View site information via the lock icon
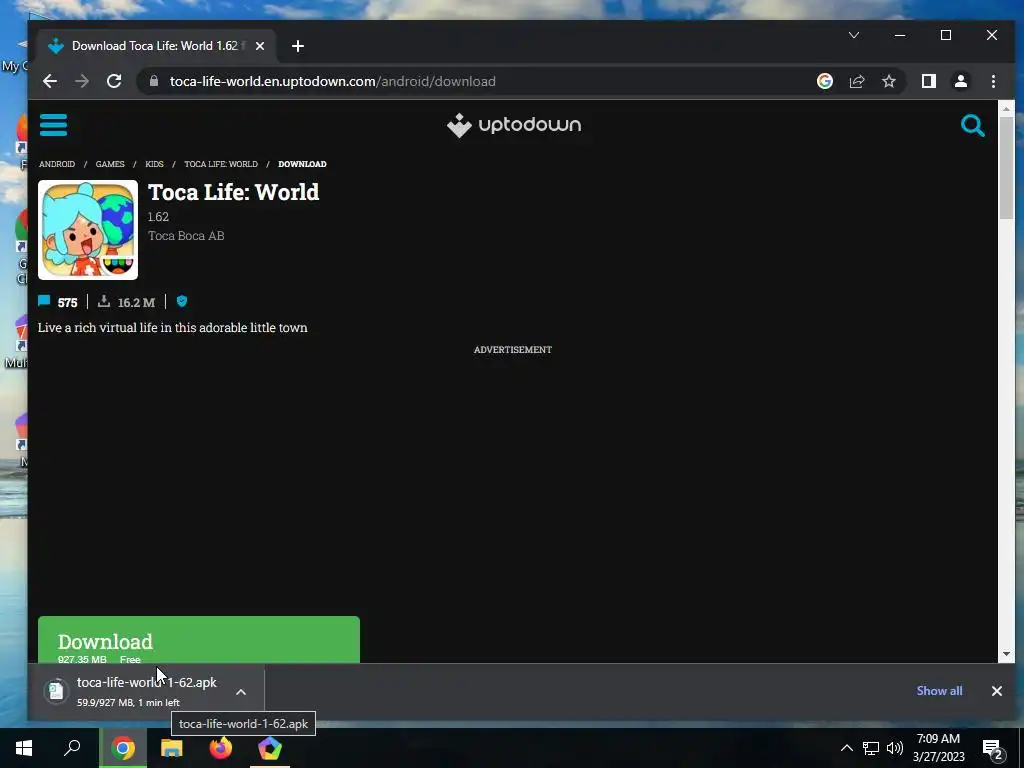Image resolution: width=1024 pixels, height=768 pixels. (153, 81)
